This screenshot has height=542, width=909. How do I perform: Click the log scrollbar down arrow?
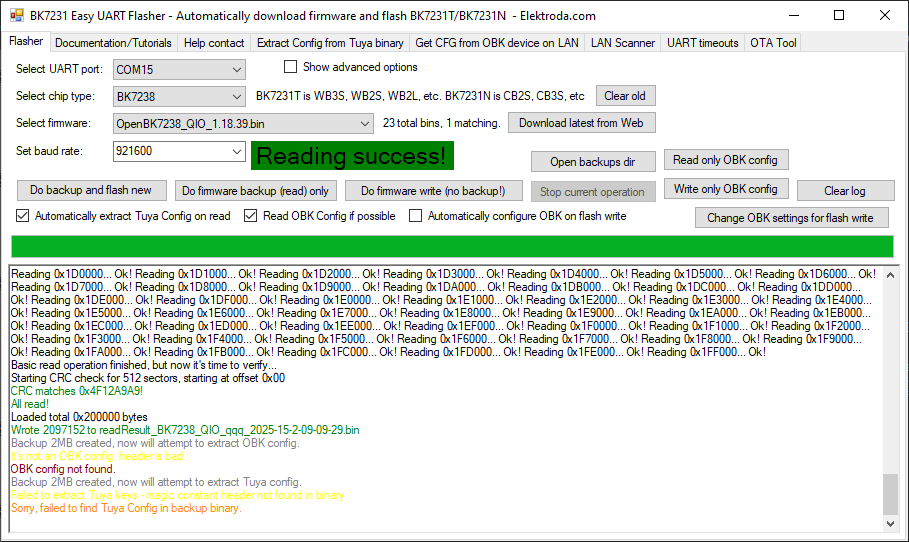[x=890, y=523]
